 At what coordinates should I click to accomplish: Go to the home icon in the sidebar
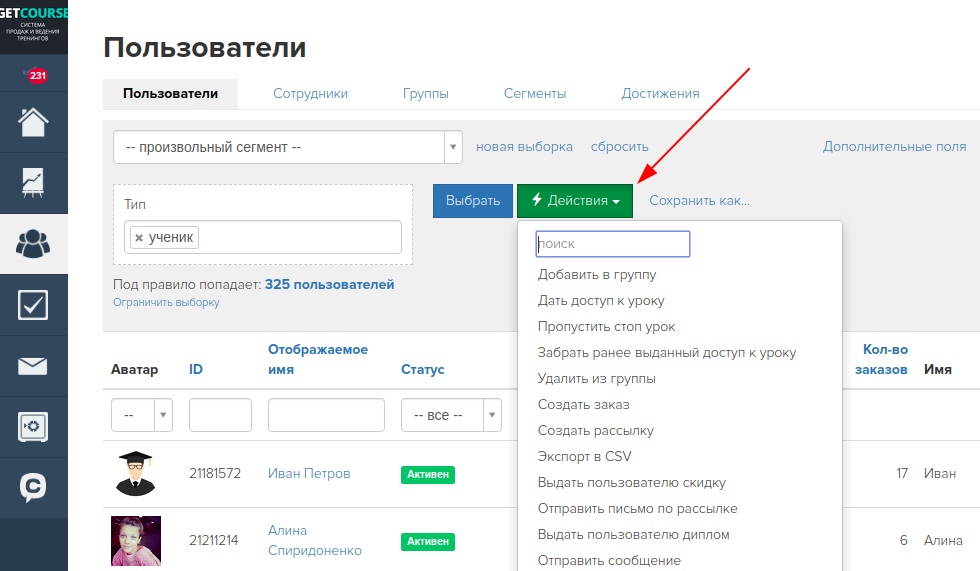(33, 122)
